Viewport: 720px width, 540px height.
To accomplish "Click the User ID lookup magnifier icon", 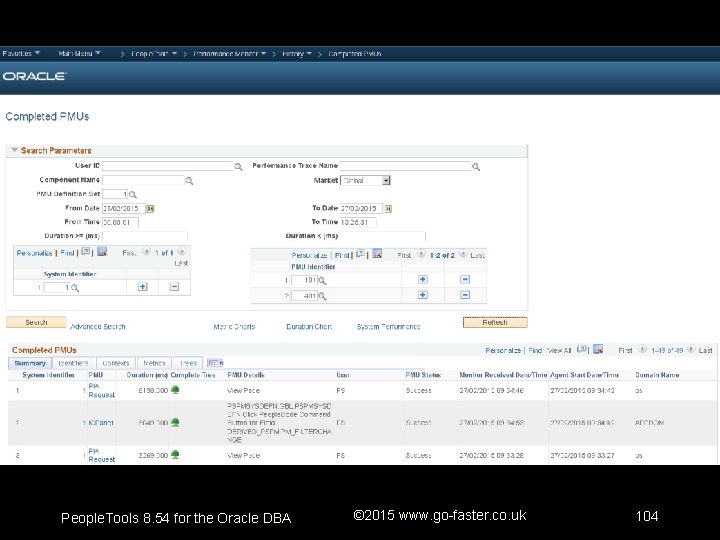I will coord(238,167).
